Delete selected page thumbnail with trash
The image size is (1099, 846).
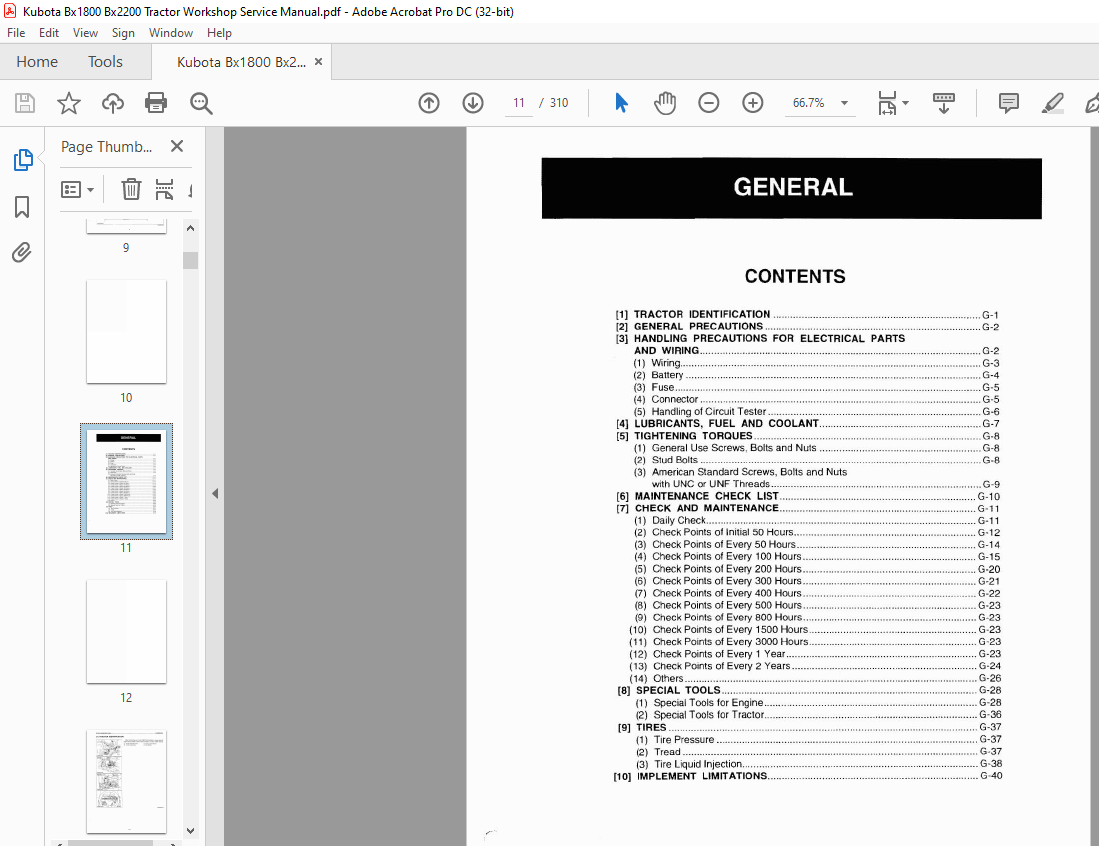click(131, 189)
